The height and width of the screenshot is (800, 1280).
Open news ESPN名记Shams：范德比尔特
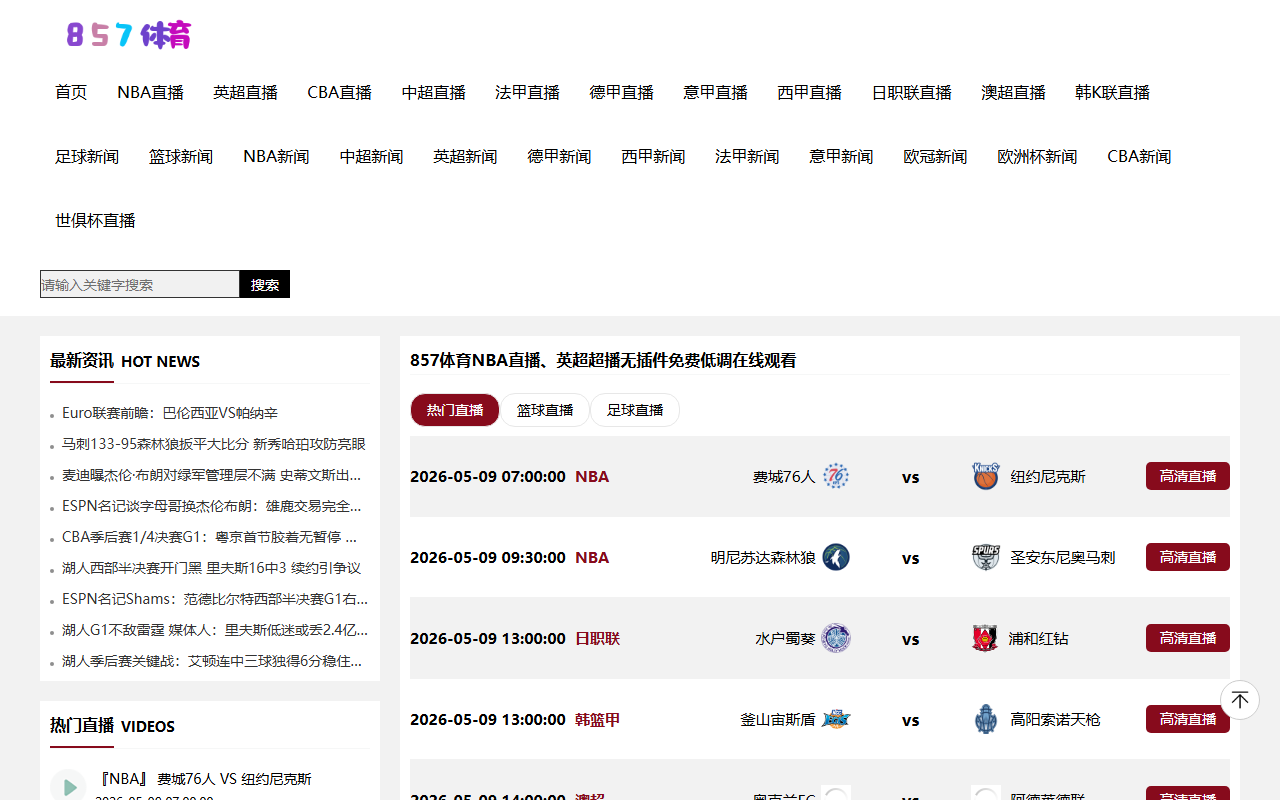pos(215,599)
